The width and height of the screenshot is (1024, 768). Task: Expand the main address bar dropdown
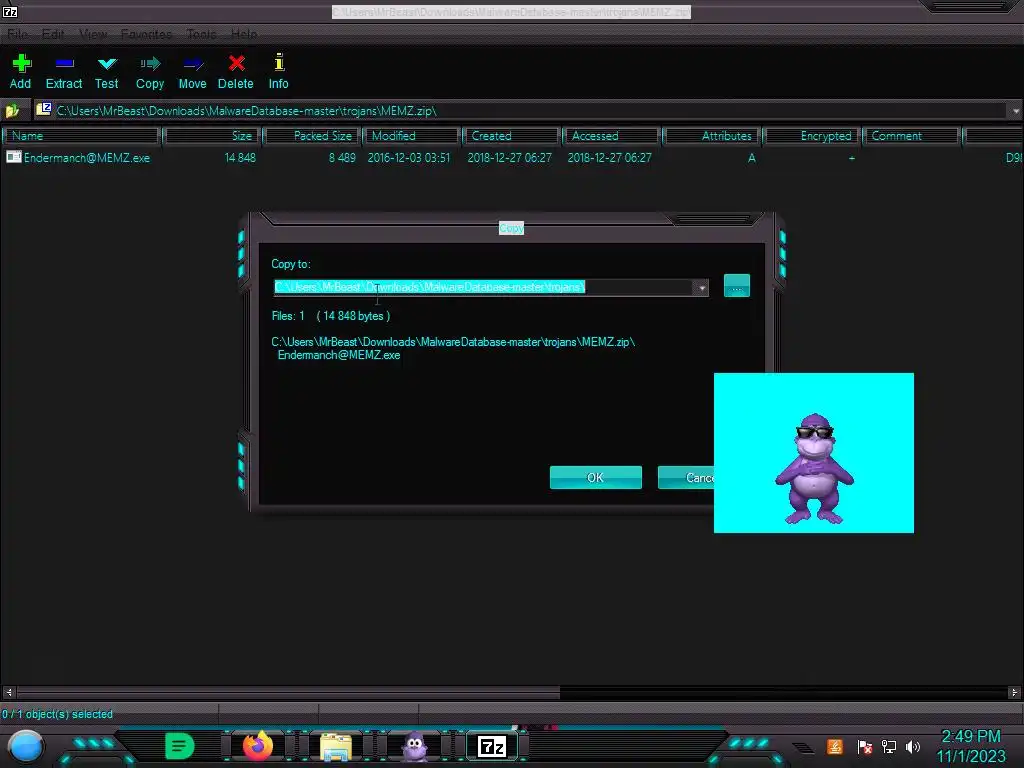1016,111
